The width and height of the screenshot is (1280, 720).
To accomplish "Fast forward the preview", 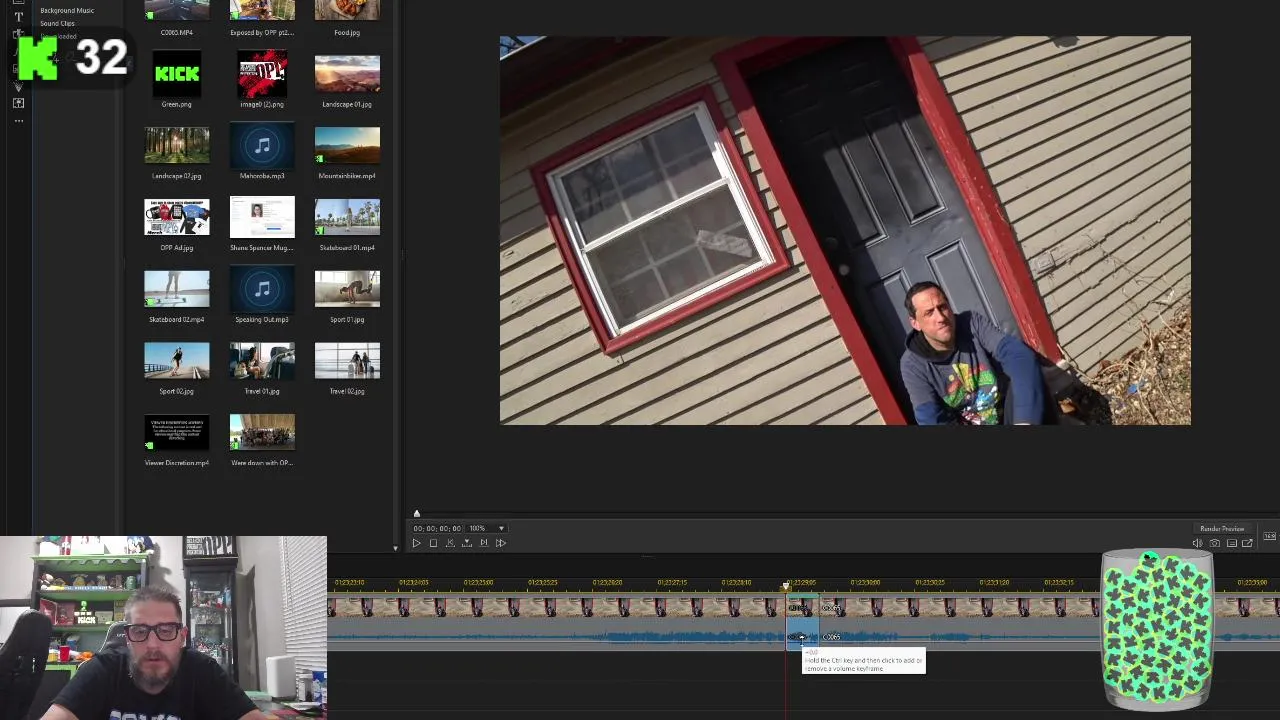I will [x=501, y=543].
